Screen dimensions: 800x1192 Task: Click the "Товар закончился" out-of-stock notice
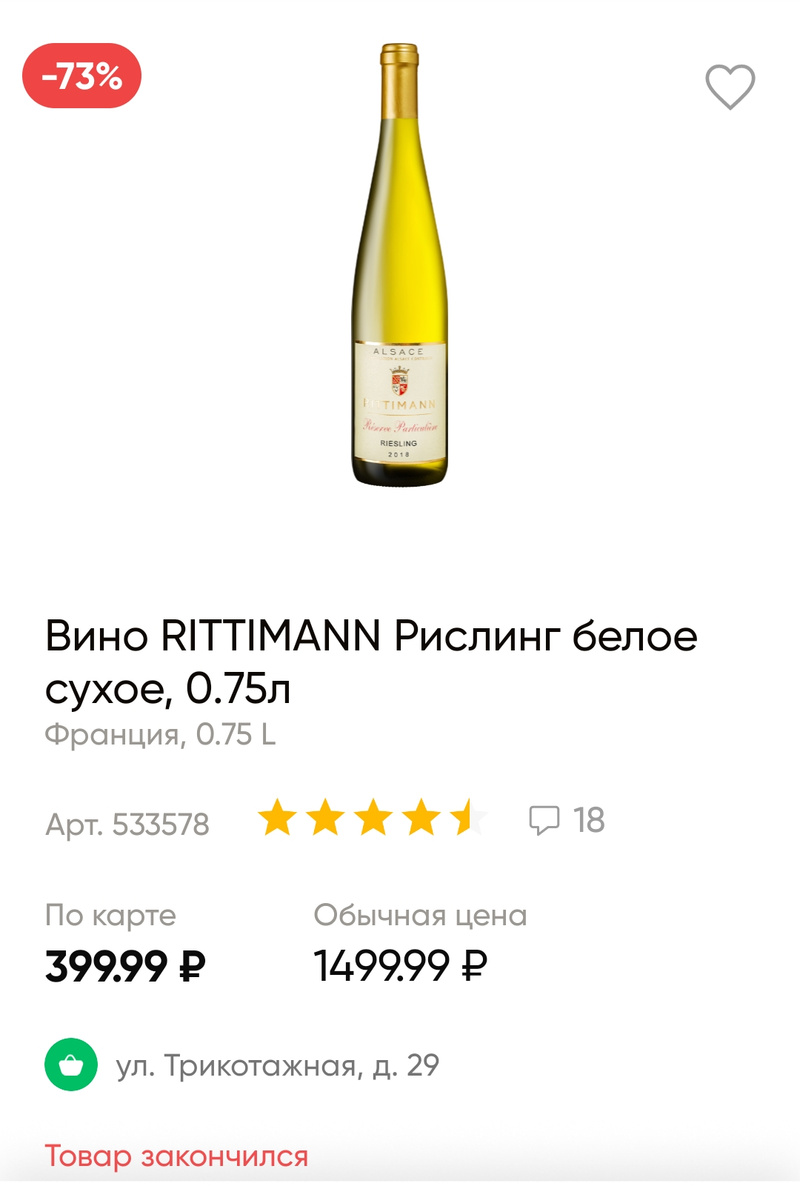(176, 1157)
